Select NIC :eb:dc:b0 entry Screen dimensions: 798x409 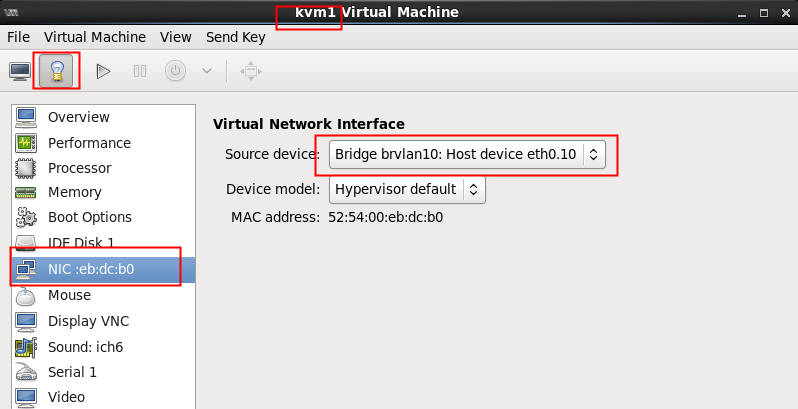click(x=103, y=269)
